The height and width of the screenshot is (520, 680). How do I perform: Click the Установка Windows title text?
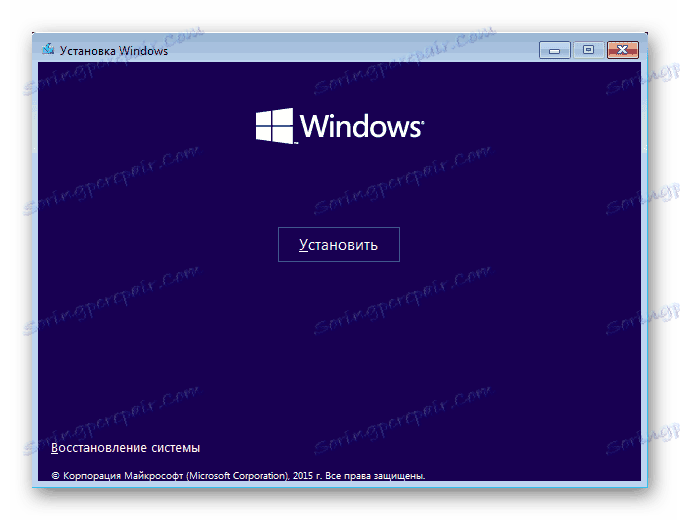(x=114, y=51)
